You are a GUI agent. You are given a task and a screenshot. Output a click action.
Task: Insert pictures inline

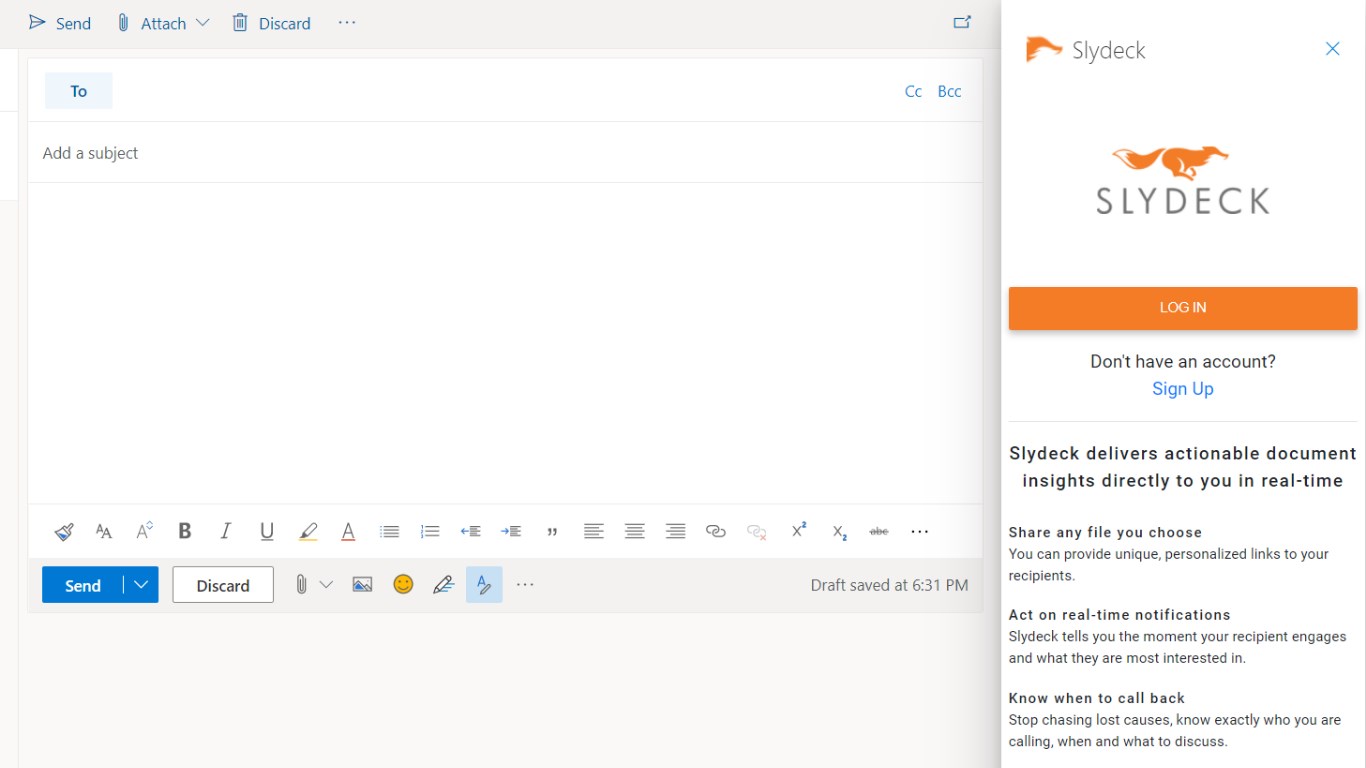362,585
